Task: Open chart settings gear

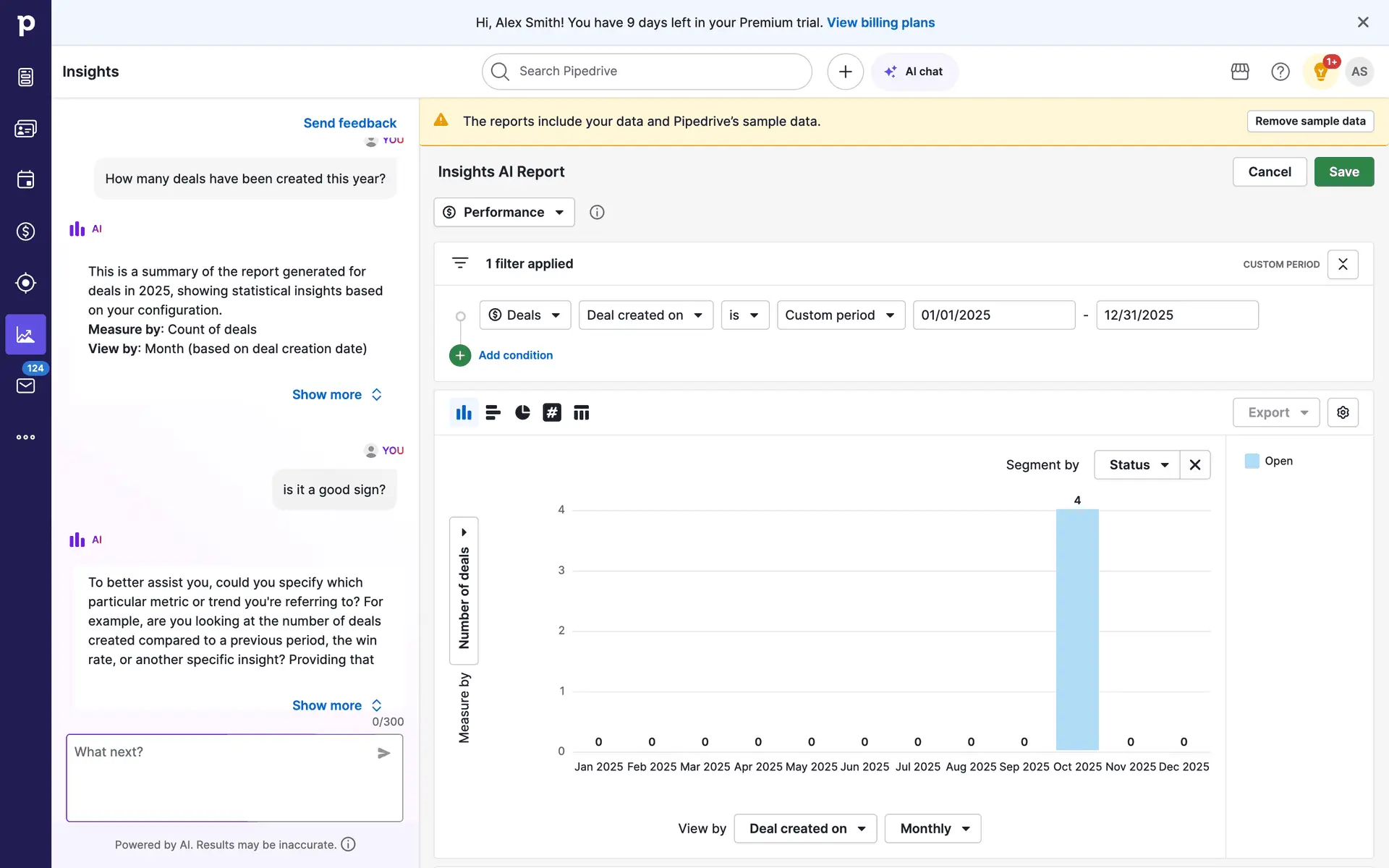Action: click(x=1343, y=412)
